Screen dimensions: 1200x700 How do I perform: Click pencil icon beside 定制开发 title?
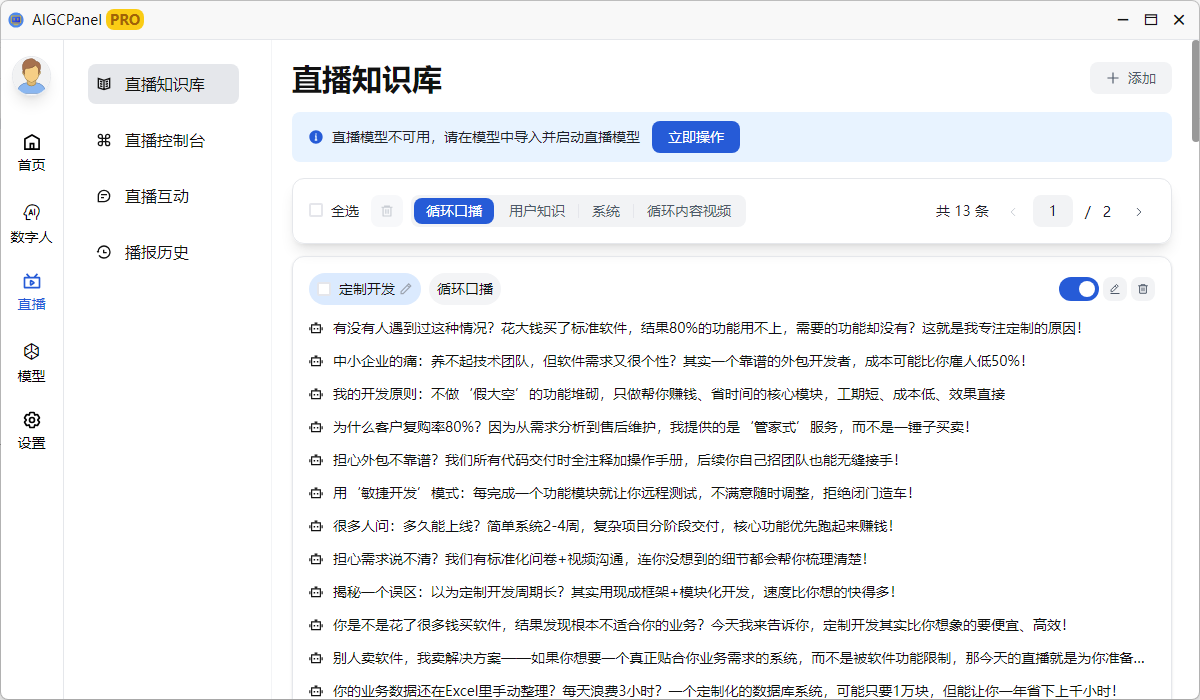(x=405, y=289)
